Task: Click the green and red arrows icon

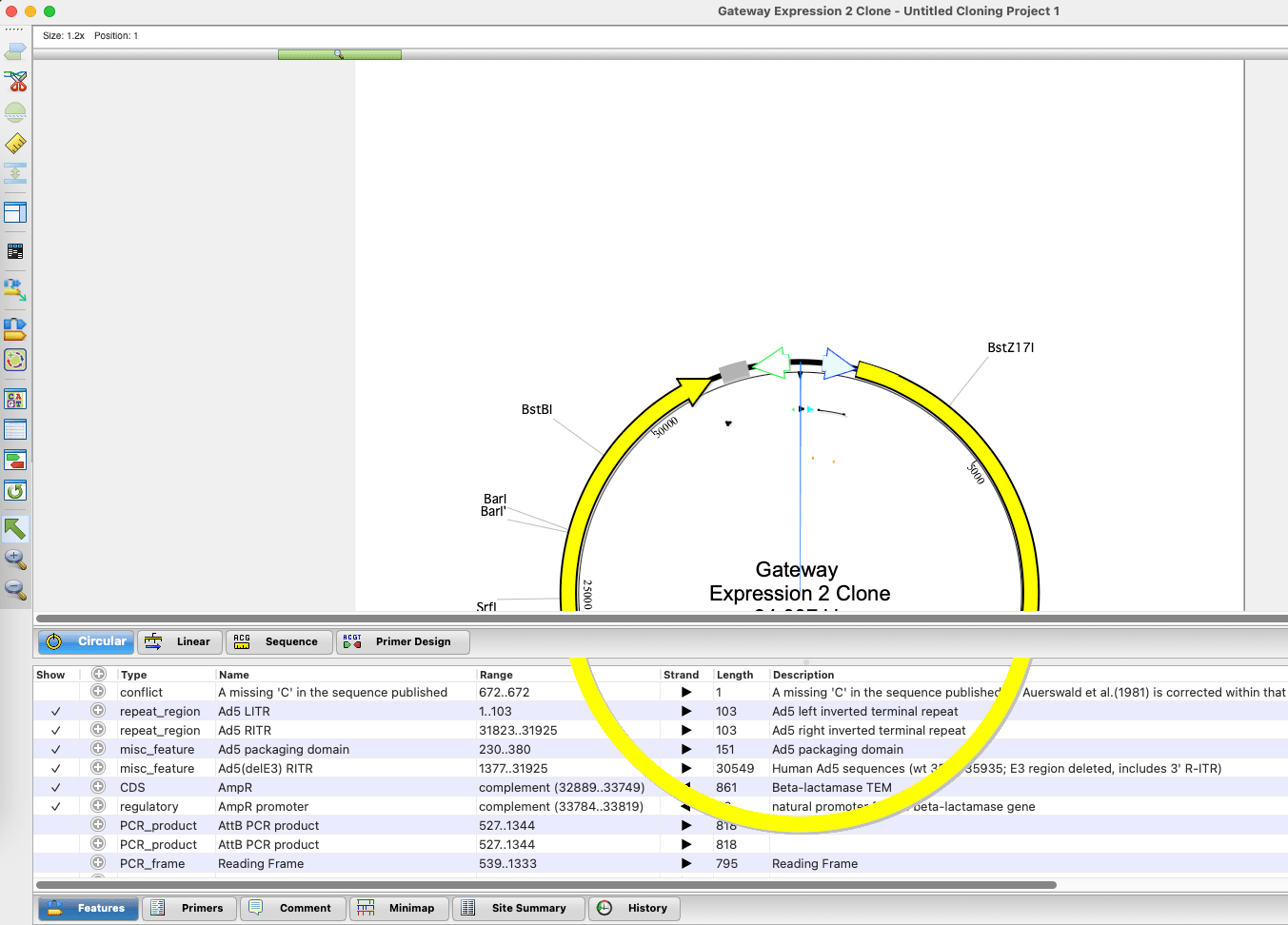Action: (15, 461)
